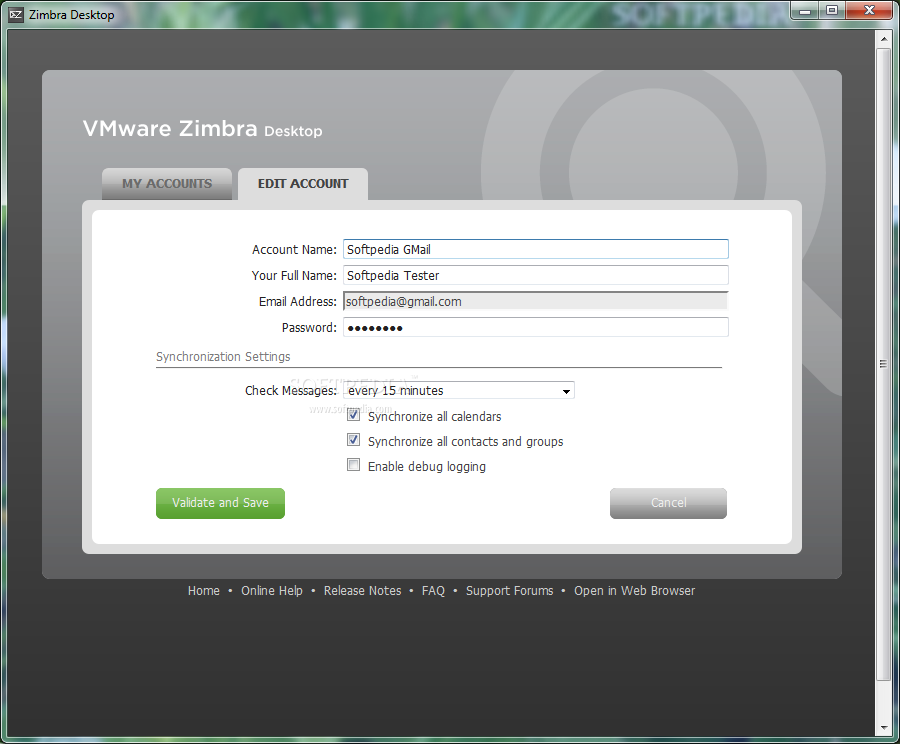The width and height of the screenshot is (900, 744).
Task: Click the vertical scrollbar thumb
Action: [x=883, y=364]
